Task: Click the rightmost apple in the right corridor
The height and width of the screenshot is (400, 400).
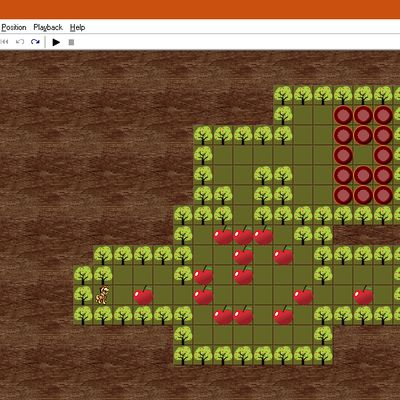Action: [x=363, y=296]
